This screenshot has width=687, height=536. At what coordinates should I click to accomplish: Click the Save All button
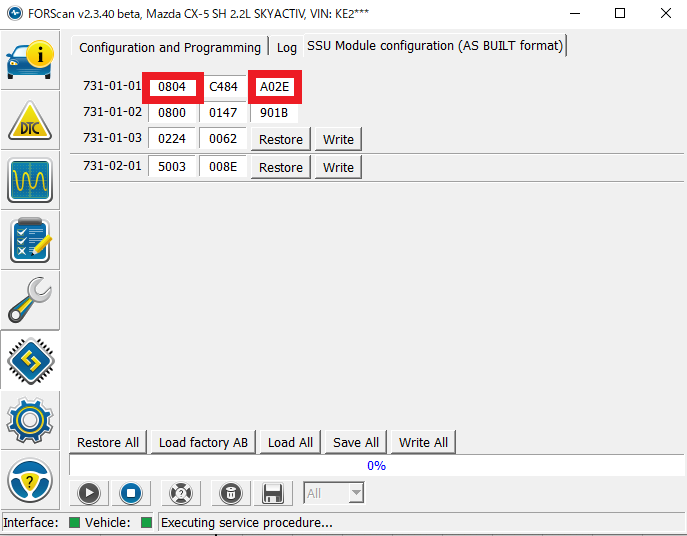356,442
